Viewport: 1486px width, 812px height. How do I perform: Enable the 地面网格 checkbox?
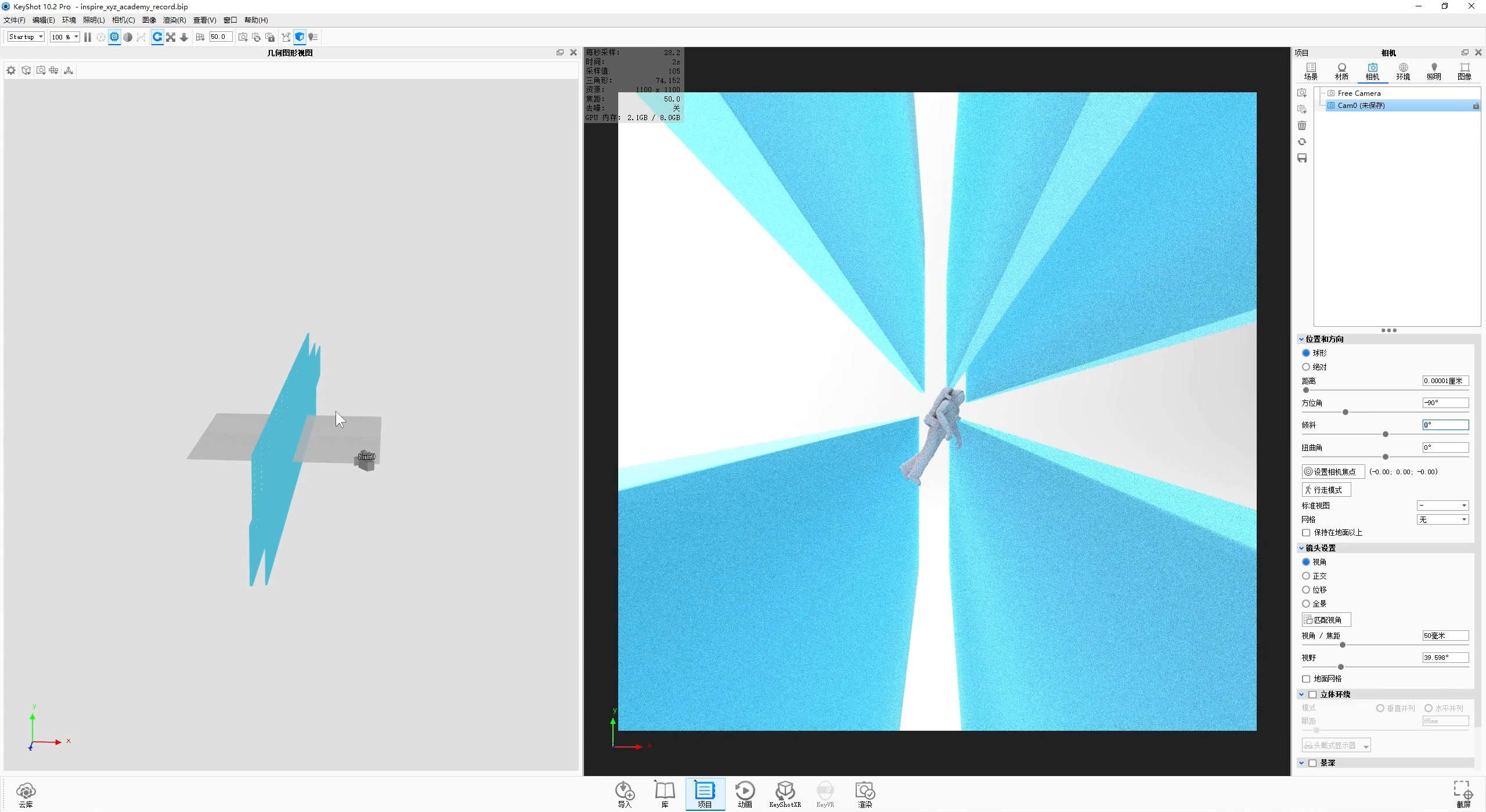[1307, 679]
